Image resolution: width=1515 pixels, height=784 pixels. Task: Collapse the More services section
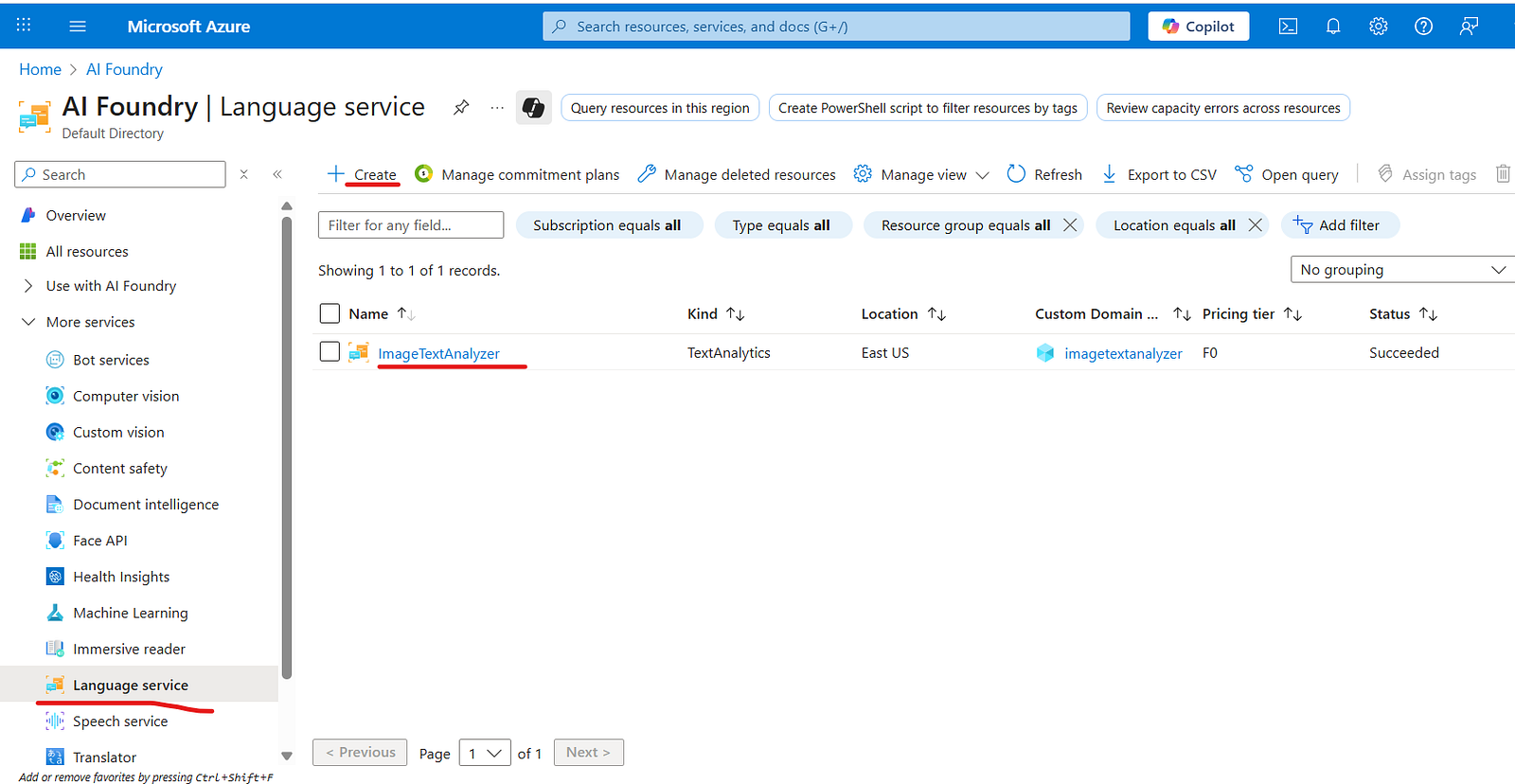click(27, 322)
